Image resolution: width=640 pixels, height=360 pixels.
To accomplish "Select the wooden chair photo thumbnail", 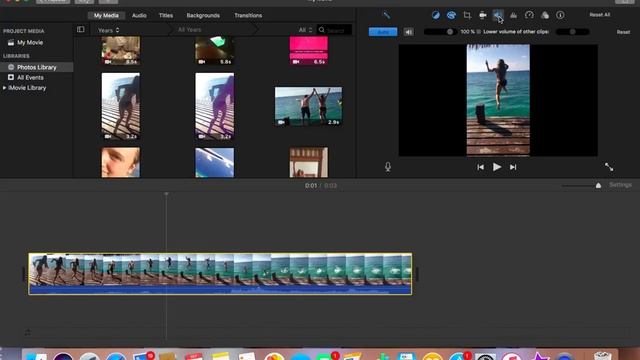I will click(309, 162).
